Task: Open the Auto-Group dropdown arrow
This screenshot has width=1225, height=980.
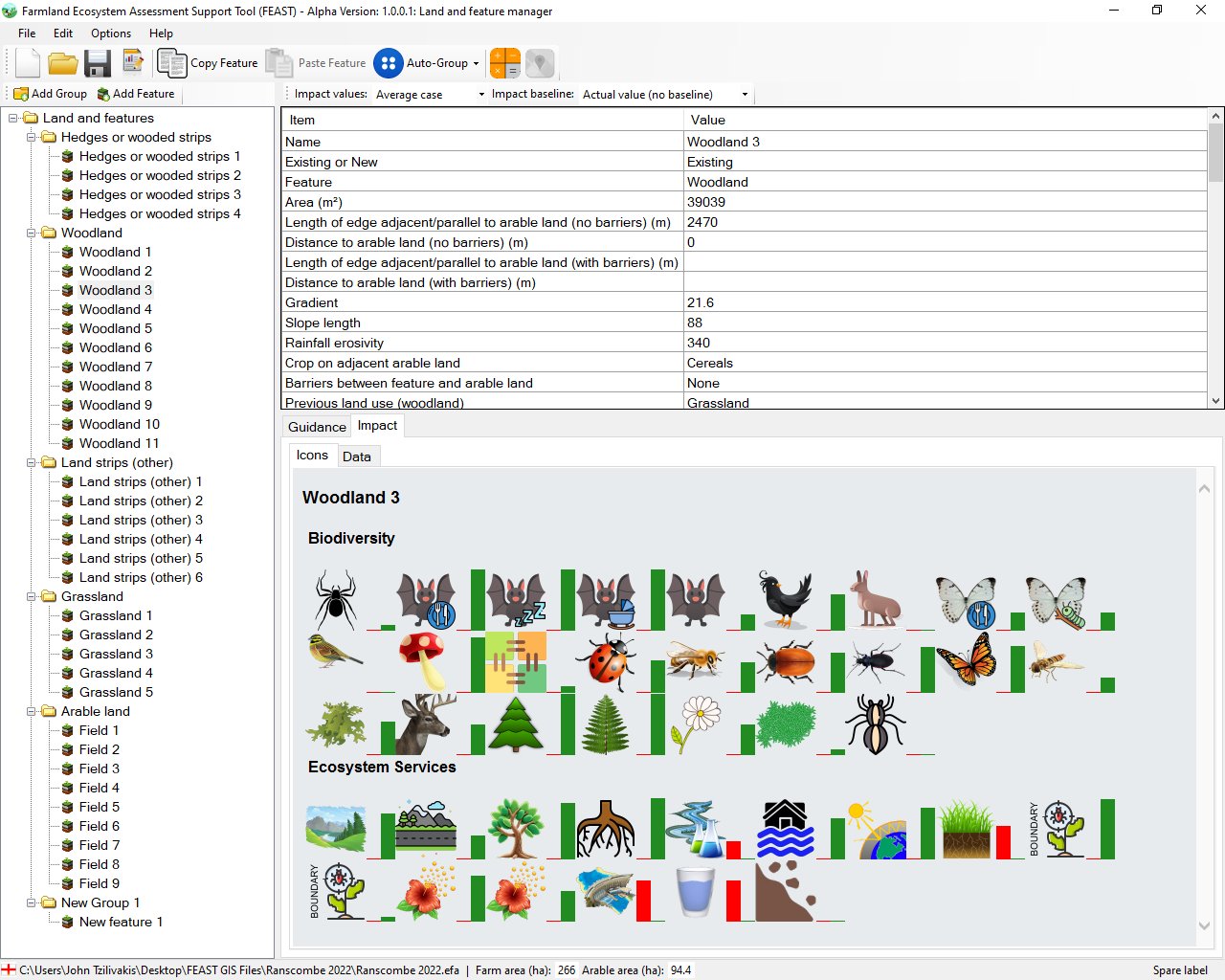Action: pos(476,64)
